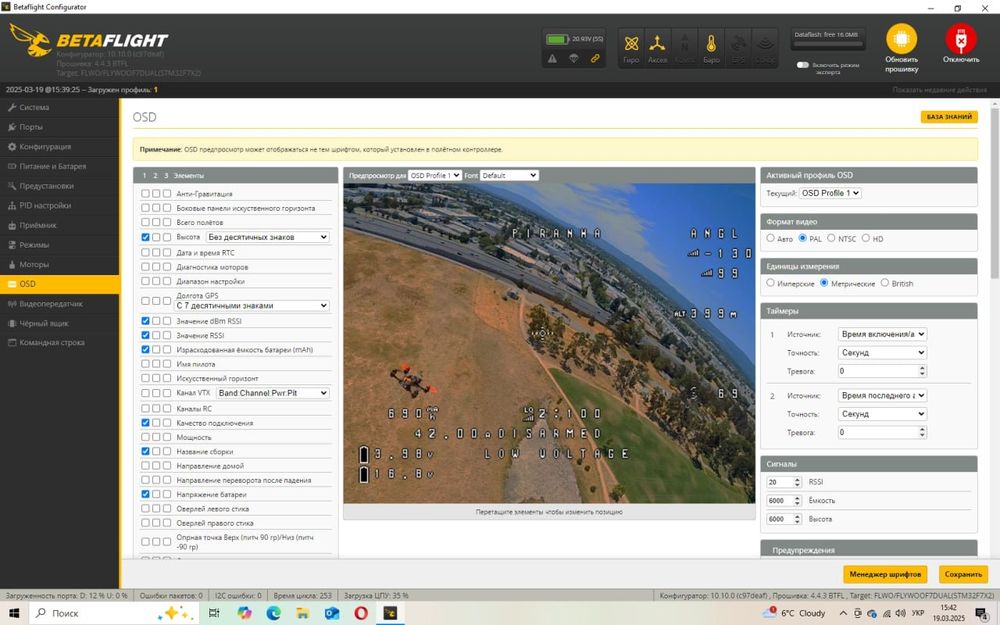The image size is (1000, 625).
Task: Open the Моторы tab in sidebar
Action: pos(34,265)
